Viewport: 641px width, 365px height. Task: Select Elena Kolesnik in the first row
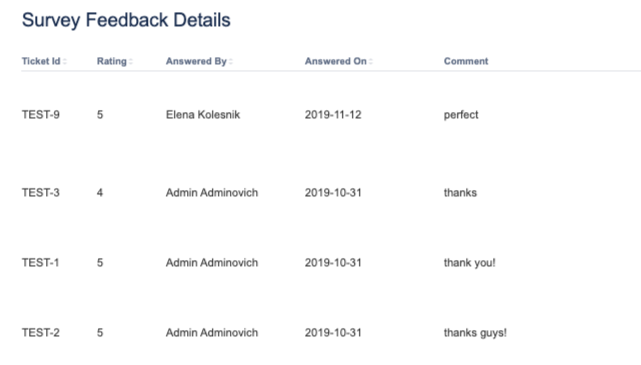[203, 115]
